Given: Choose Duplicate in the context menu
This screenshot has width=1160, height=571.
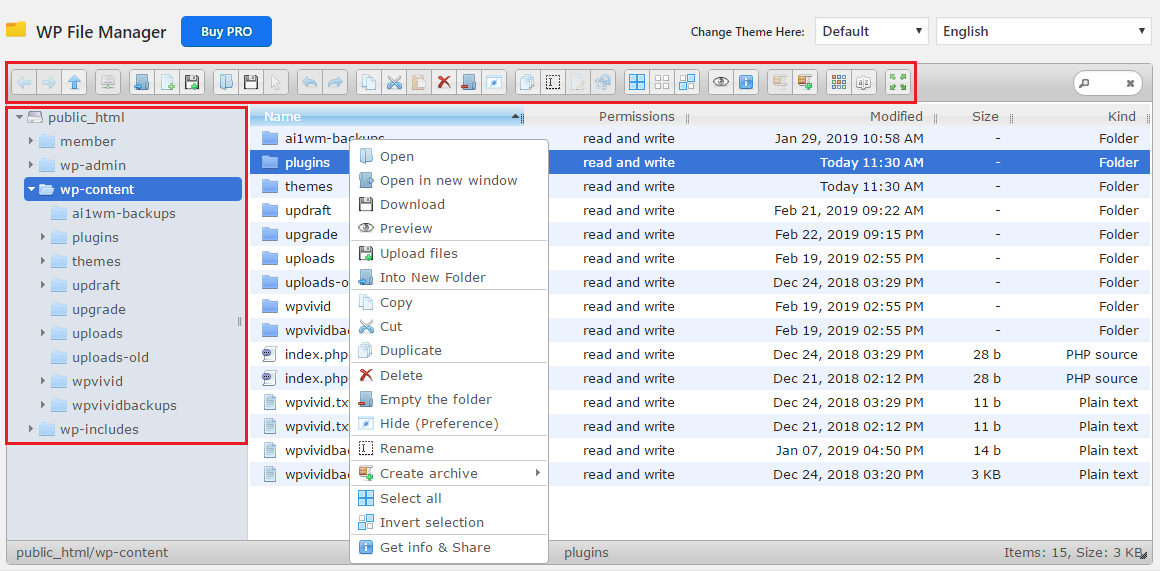Looking at the screenshot, I should pyautogui.click(x=448, y=351).
